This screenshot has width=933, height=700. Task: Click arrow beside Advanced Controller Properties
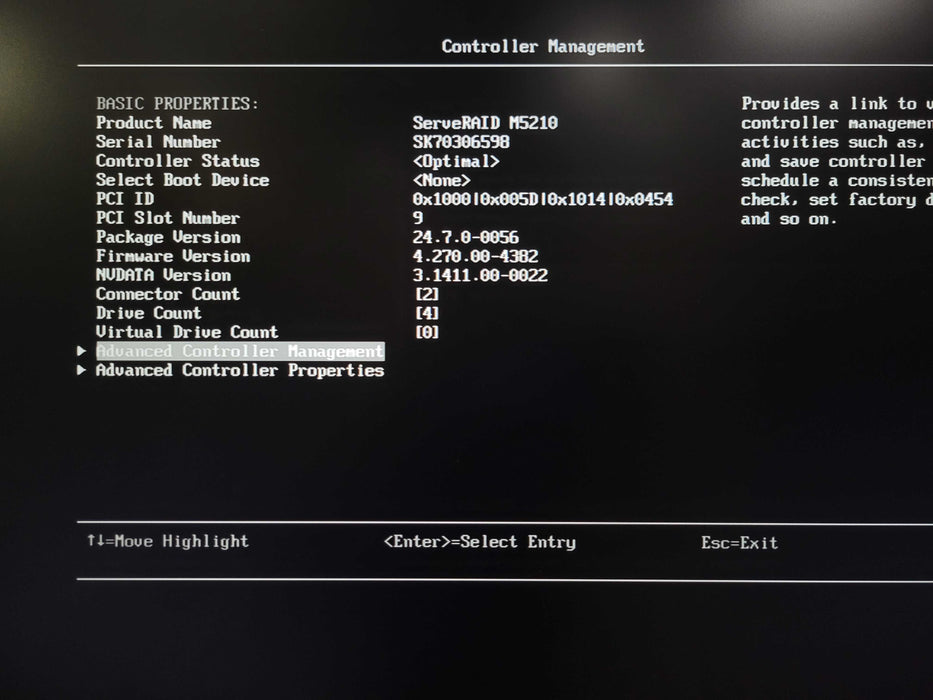tap(82, 371)
